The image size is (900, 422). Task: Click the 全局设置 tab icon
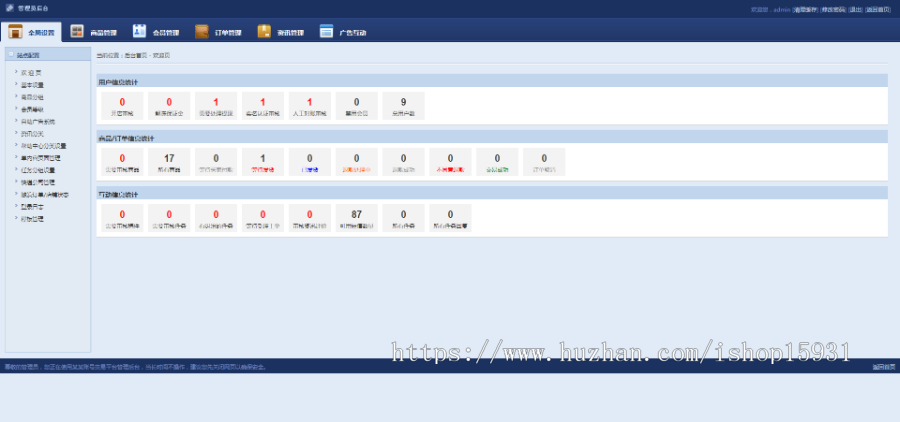(x=16, y=32)
